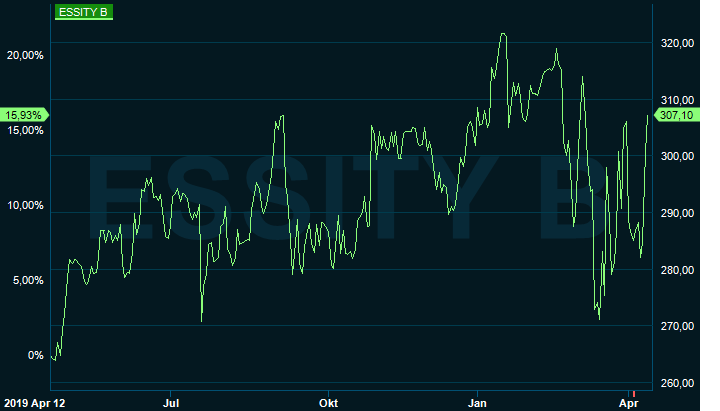This screenshot has height=411, width=720.
Task: Click the Okt date label
Action: pos(328,403)
